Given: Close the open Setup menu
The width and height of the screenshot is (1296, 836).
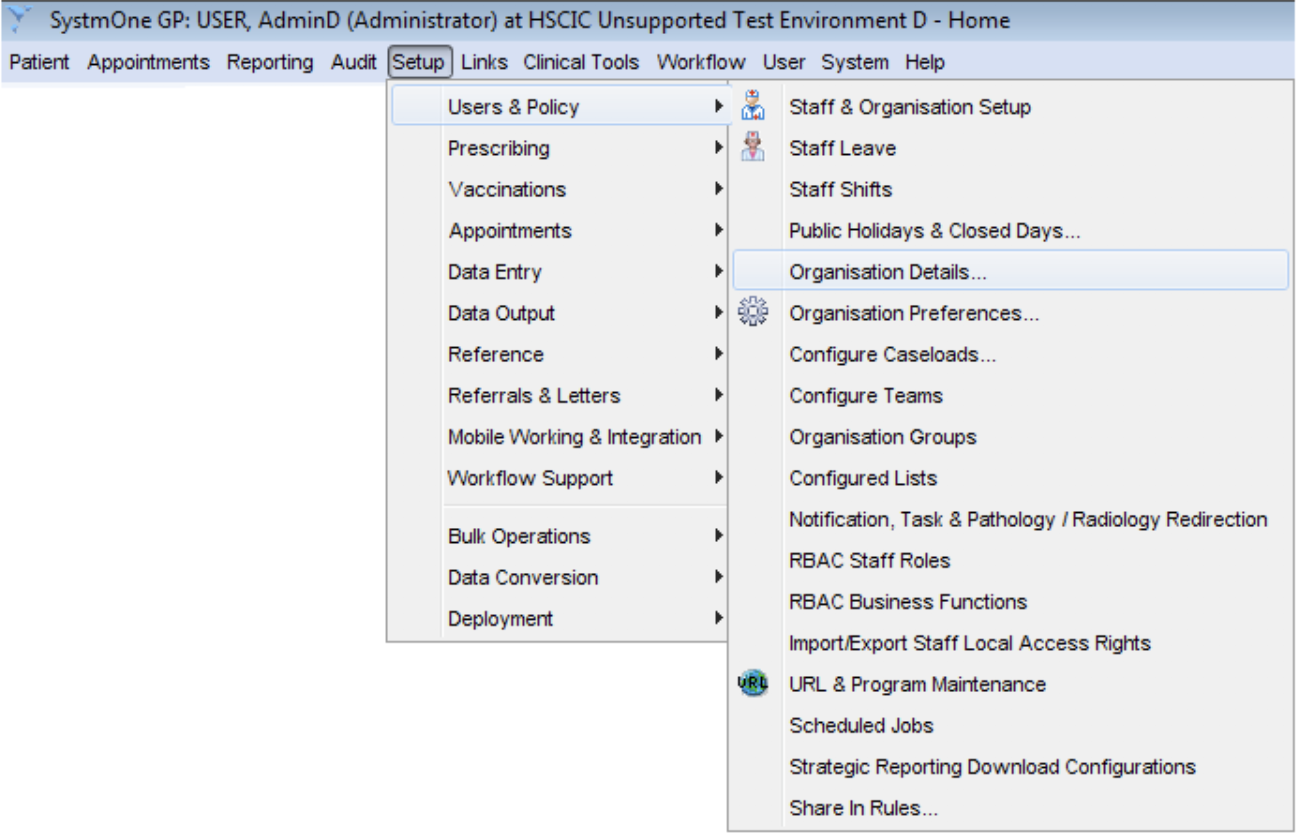Looking at the screenshot, I should pos(420,62).
